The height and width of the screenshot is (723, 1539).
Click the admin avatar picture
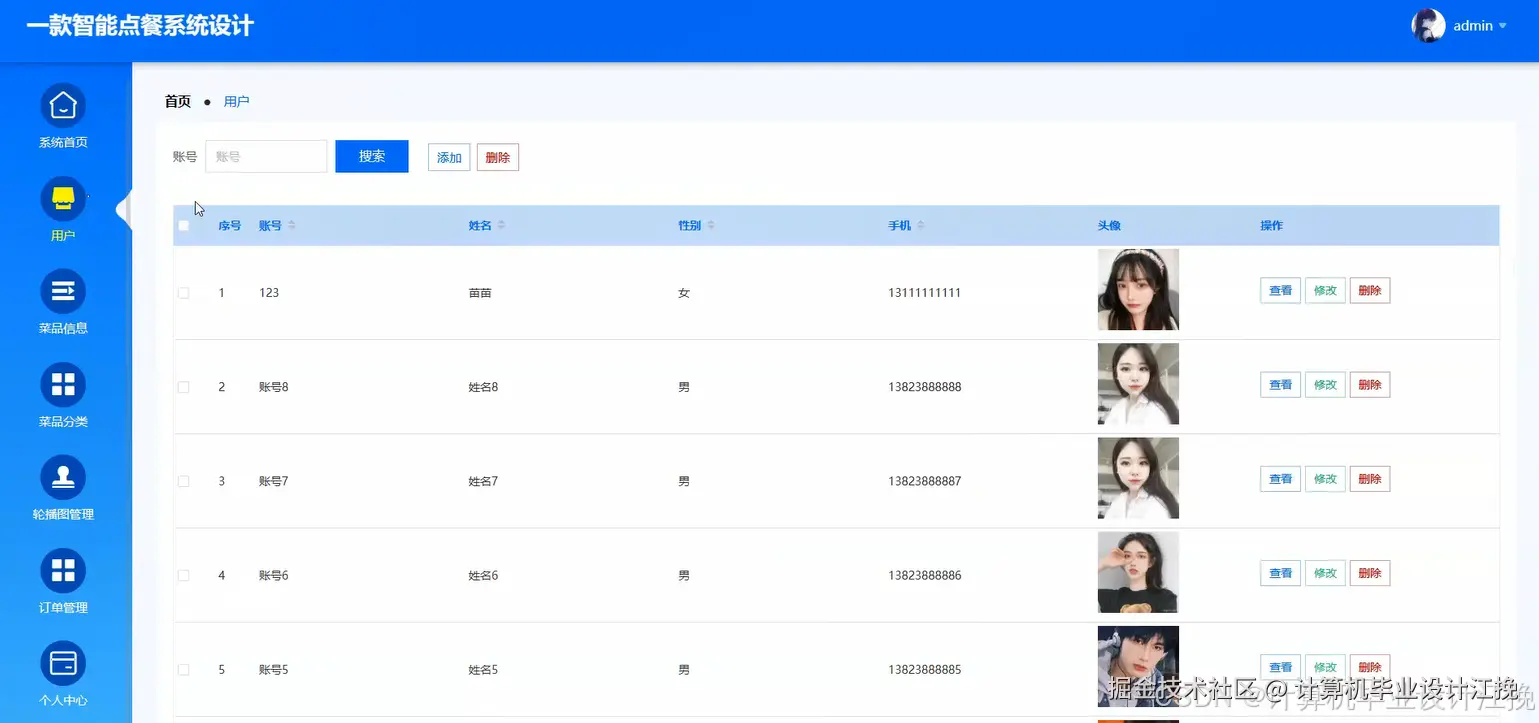pyautogui.click(x=1428, y=26)
